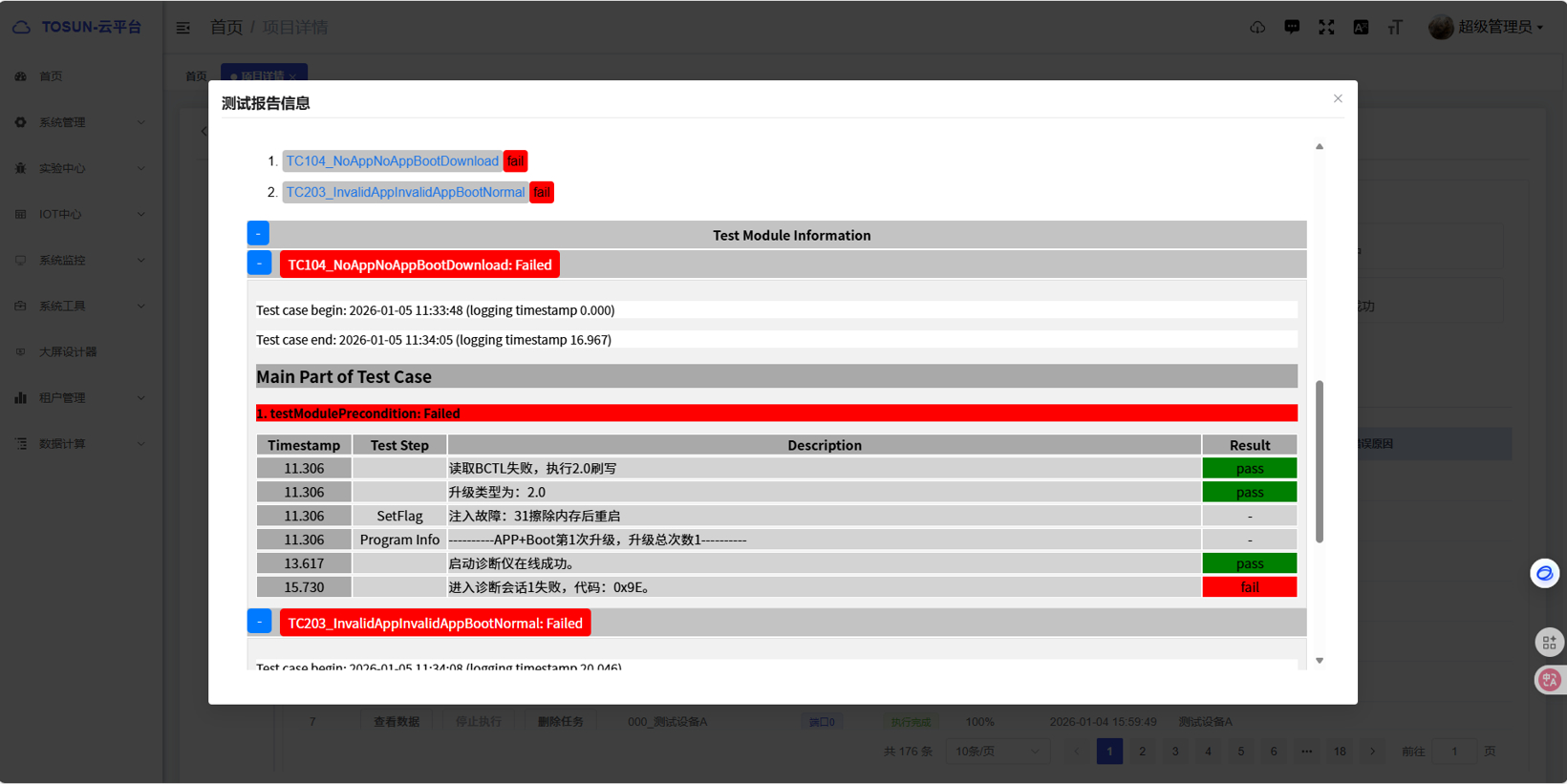The height and width of the screenshot is (784, 1567).
Task: Click the cloud download icon in header
Action: [x=1257, y=28]
